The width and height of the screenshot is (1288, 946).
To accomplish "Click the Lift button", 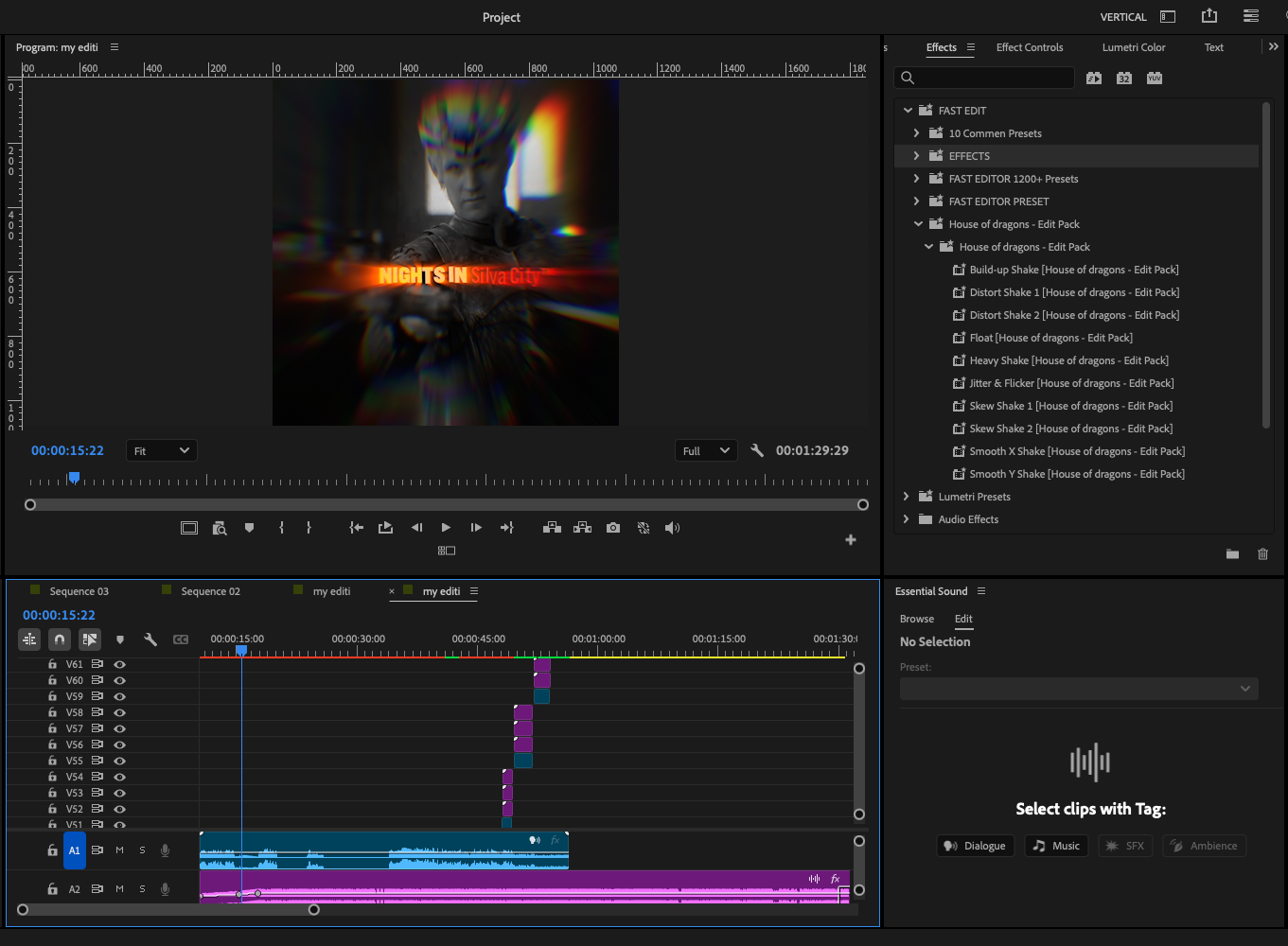I will tap(552, 528).
